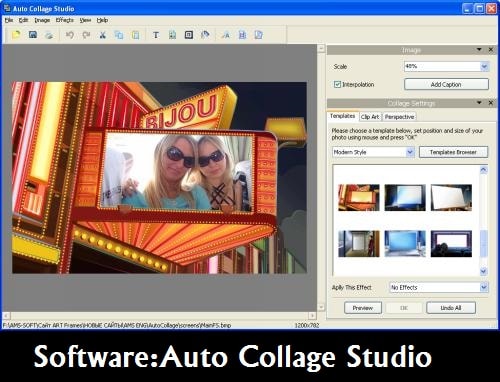The width and height of the screenshot is (500, 382).
Task: Click the Undo All button
Action: [451, 308]
